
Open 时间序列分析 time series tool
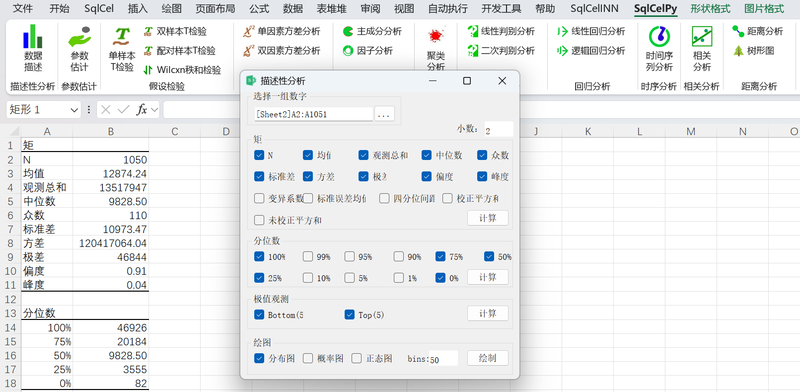(x=659, y=49)
